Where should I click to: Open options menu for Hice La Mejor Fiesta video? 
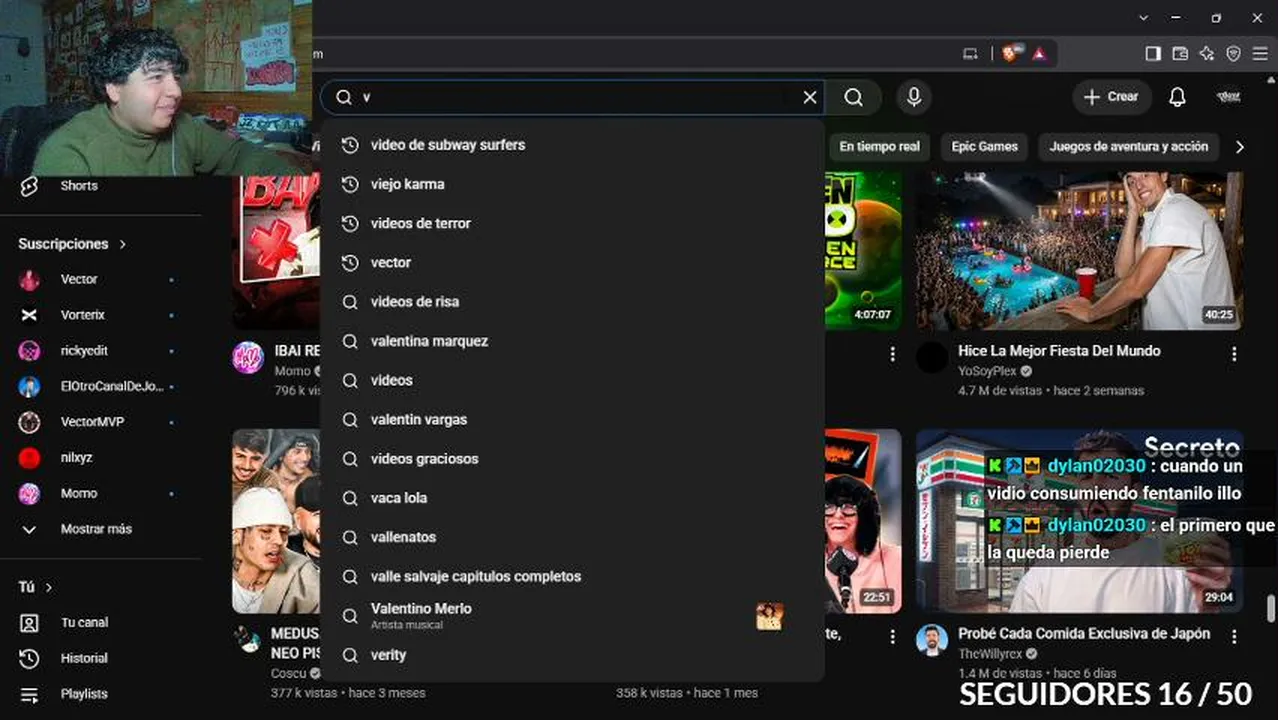click(x=1234, y=354)
